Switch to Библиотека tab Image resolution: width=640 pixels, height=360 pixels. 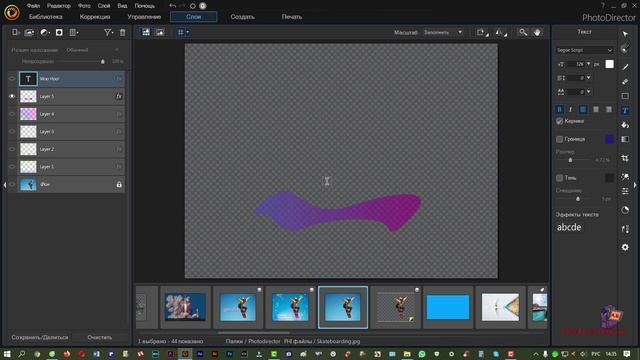point(46,17)
